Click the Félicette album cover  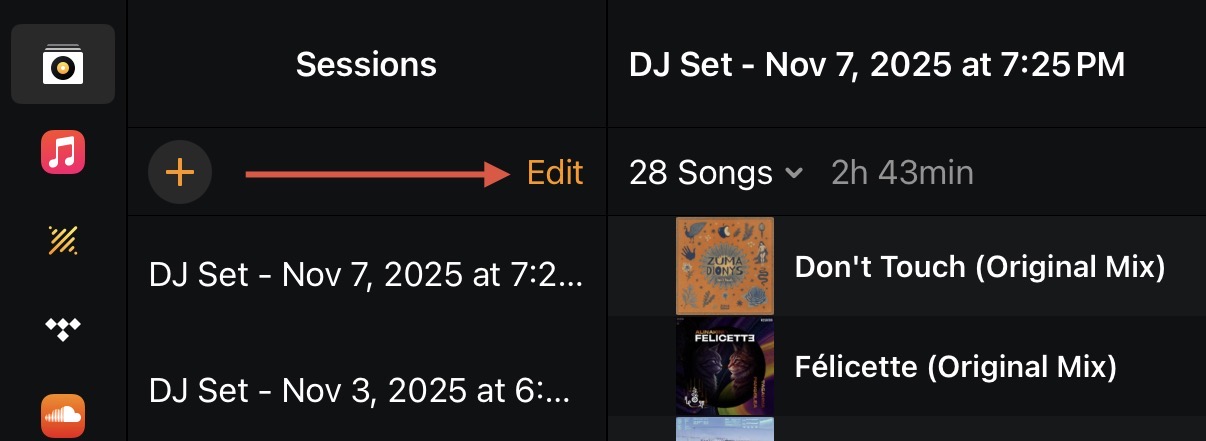click(x=725, y=366)
